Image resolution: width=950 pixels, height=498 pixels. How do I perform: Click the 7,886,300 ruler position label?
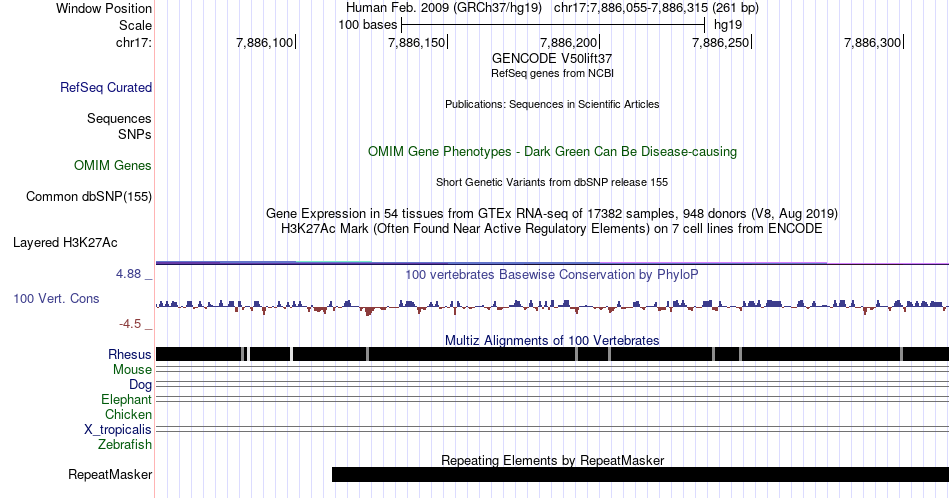872,42
